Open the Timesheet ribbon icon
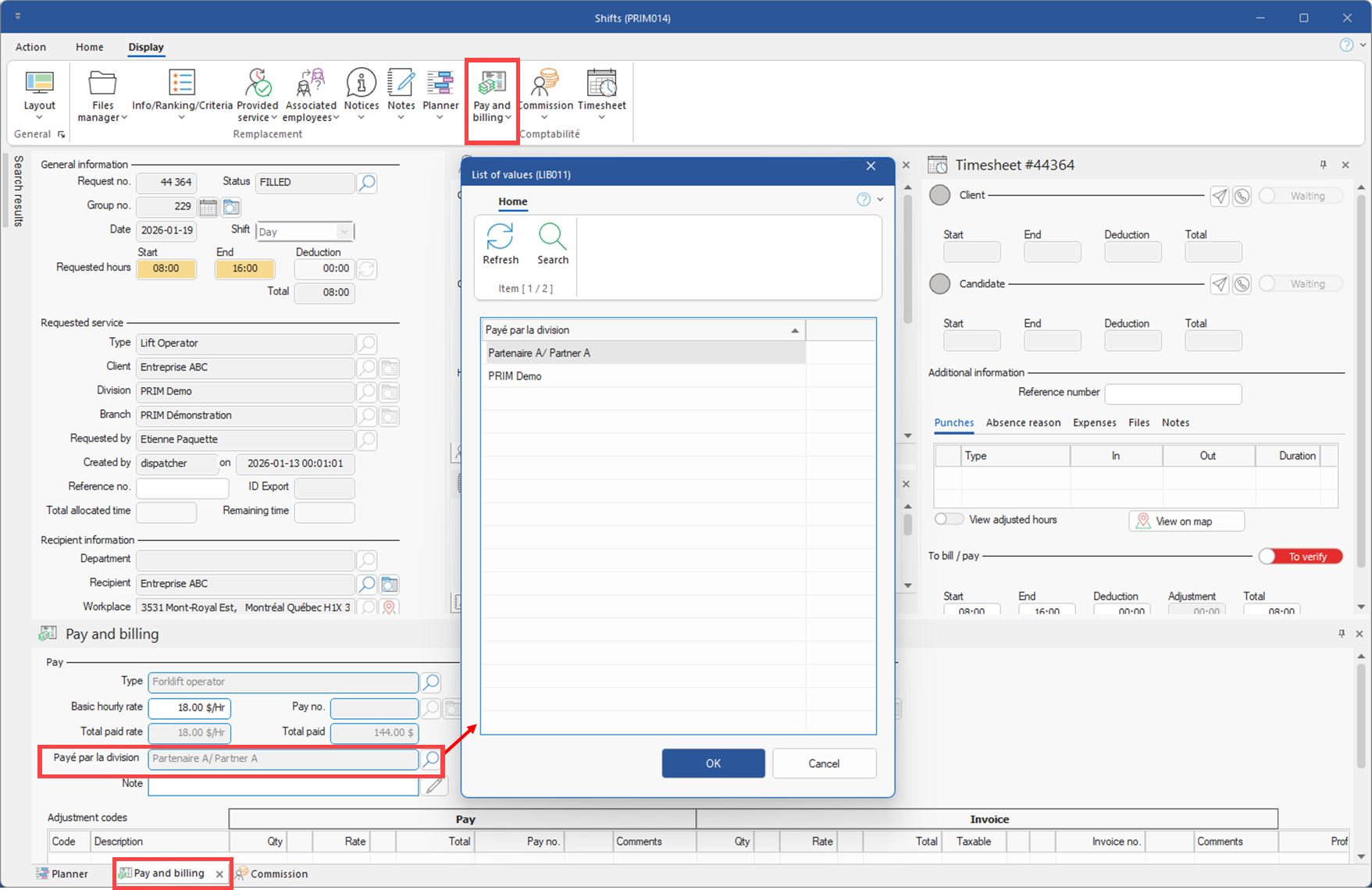Viewport: 1372px width, 890px height. coord(601,84)
